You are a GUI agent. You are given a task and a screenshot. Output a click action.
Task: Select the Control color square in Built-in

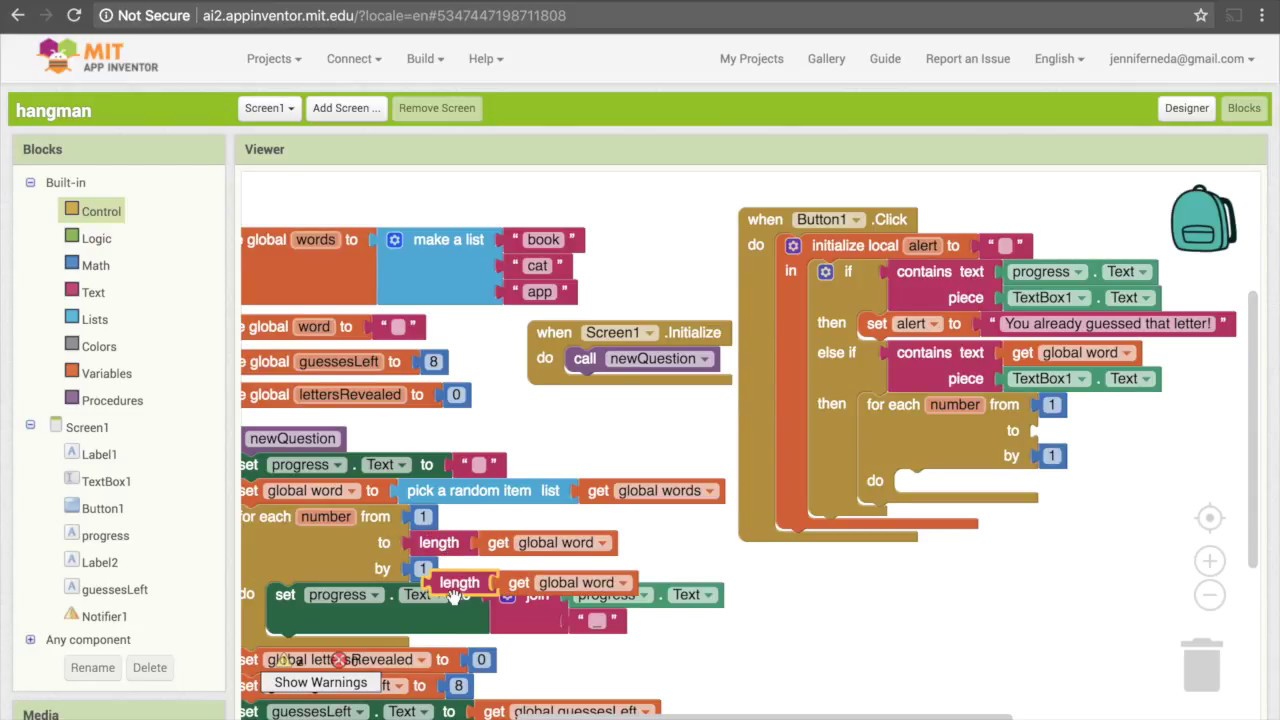pos(71,209)
